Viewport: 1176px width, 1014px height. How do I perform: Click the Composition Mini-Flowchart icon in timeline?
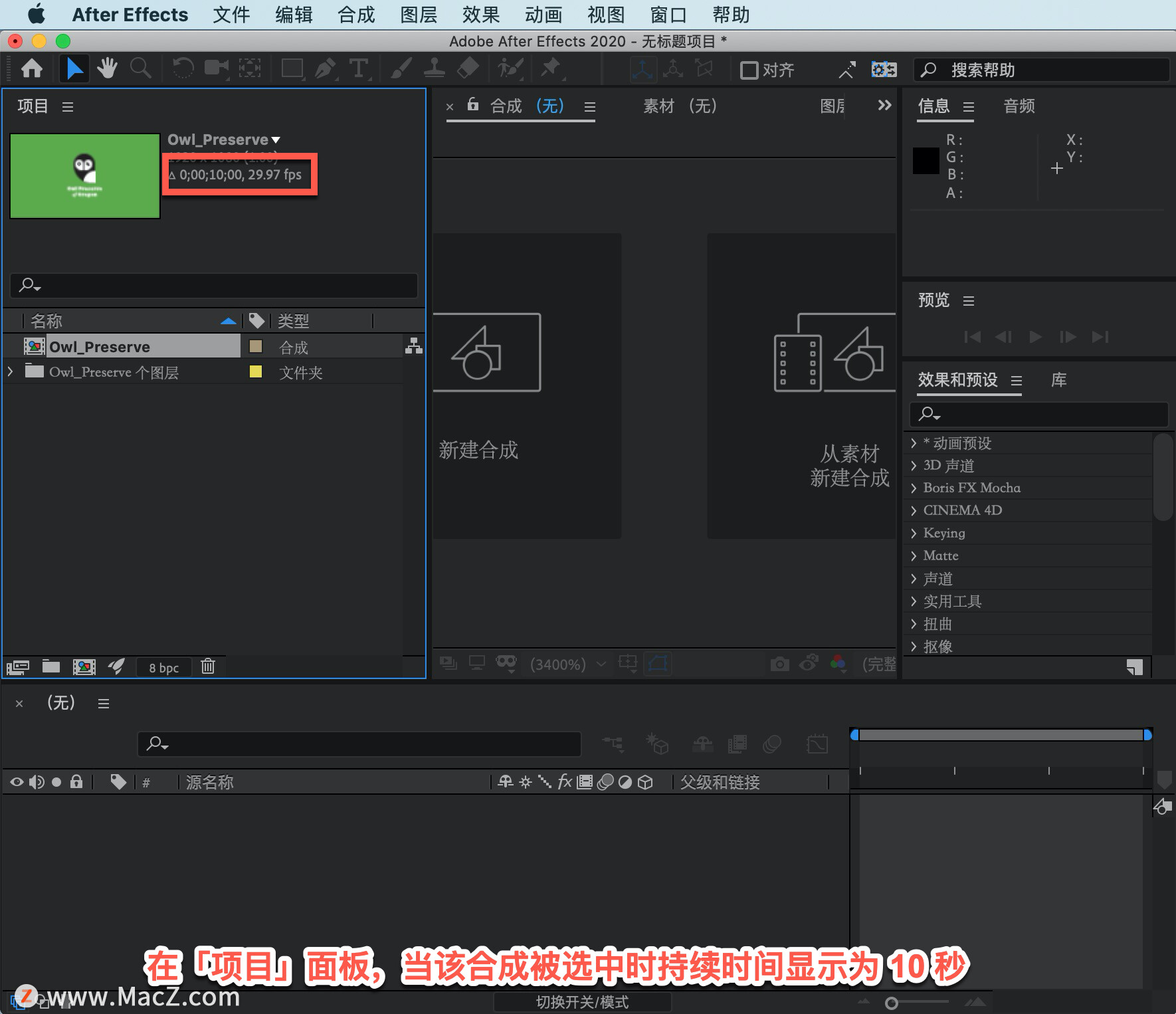(x=613, y=744)
